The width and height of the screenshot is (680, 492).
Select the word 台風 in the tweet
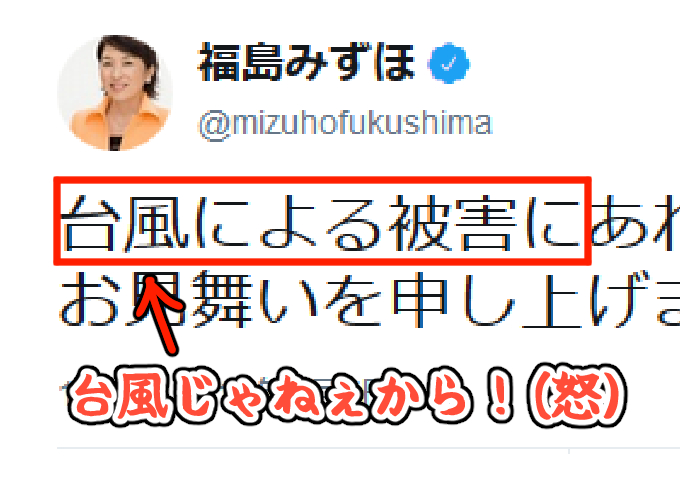125,223
